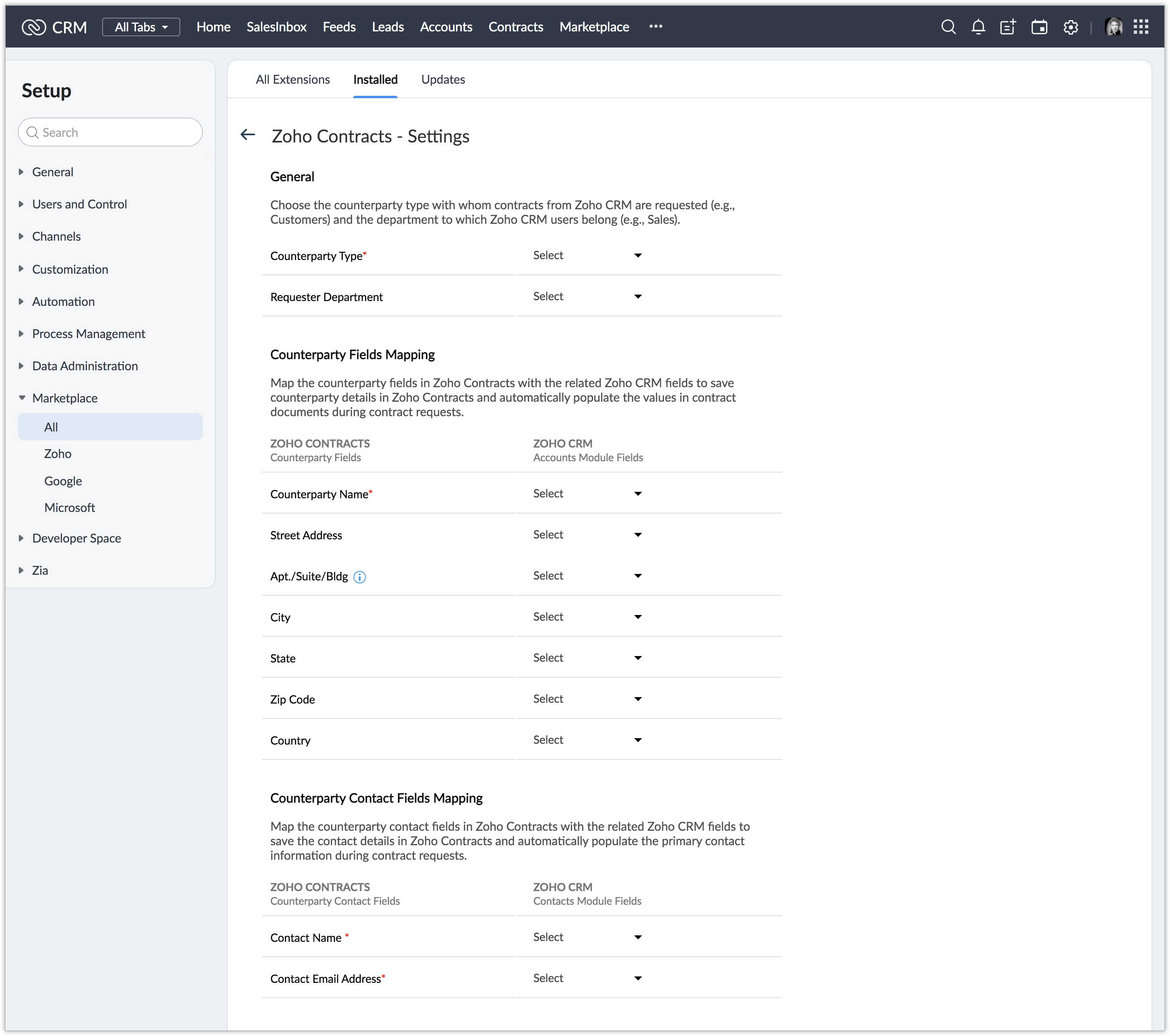Open the settings gear icon
This screenshot has height=1036, width=1170.
coord(1070,27)
